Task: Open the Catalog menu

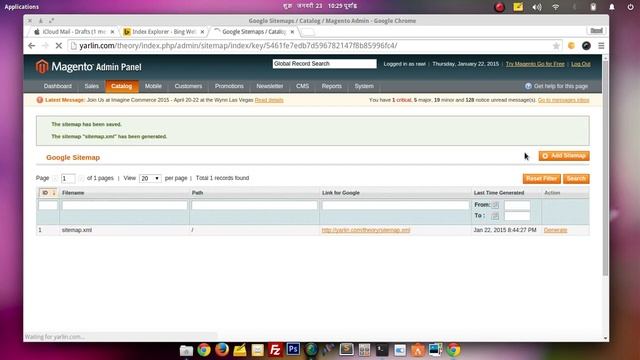Action: pyautogui.click(x=122, y=86)
